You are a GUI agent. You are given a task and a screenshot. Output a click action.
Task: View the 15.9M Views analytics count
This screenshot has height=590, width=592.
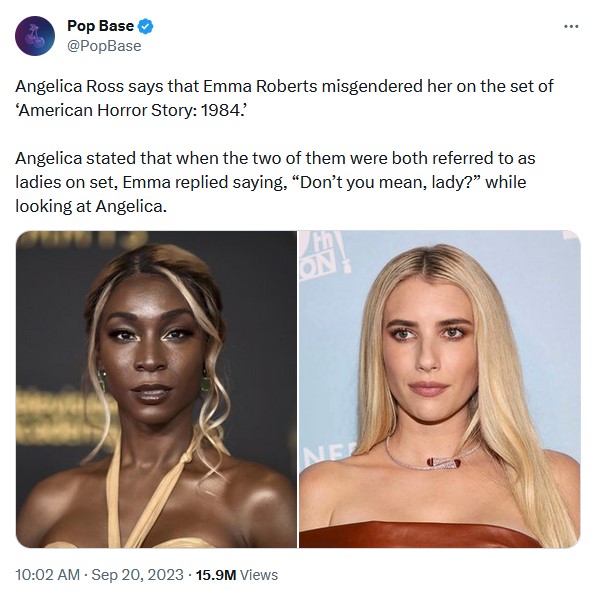click(x=237, y=575)
